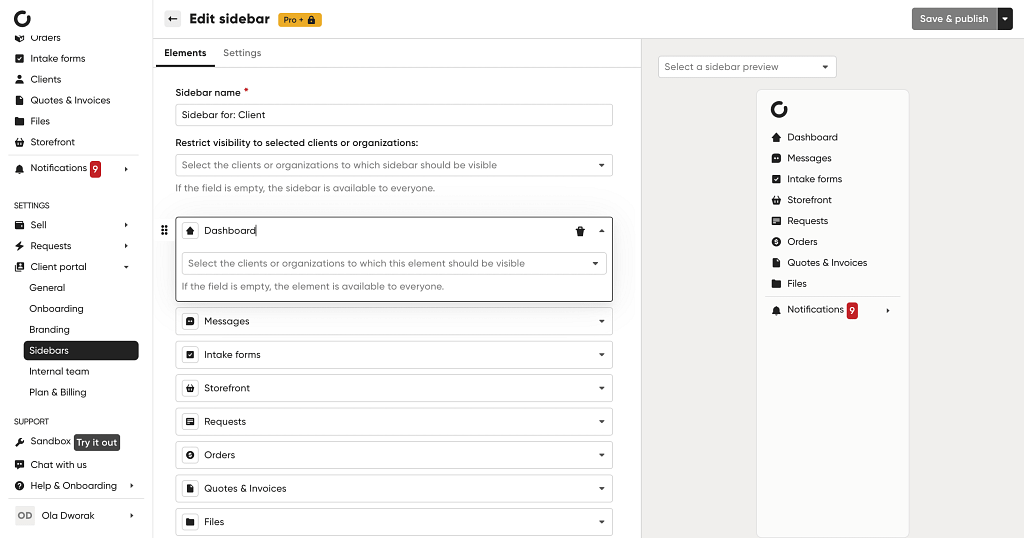
Task: Open Branding under Client portal
Action: [49, 330]
